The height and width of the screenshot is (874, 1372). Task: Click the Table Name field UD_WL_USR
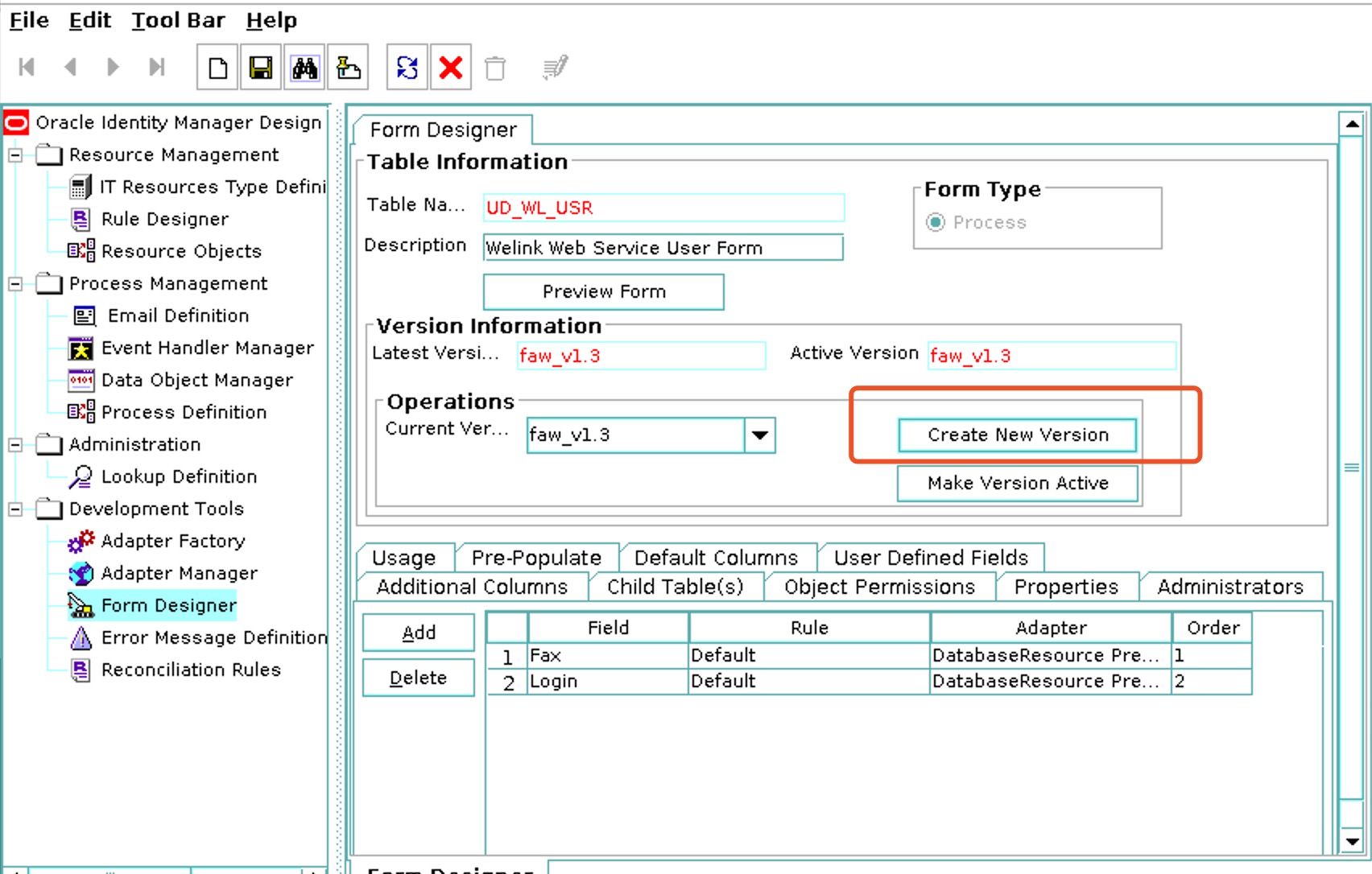(663, 208)
